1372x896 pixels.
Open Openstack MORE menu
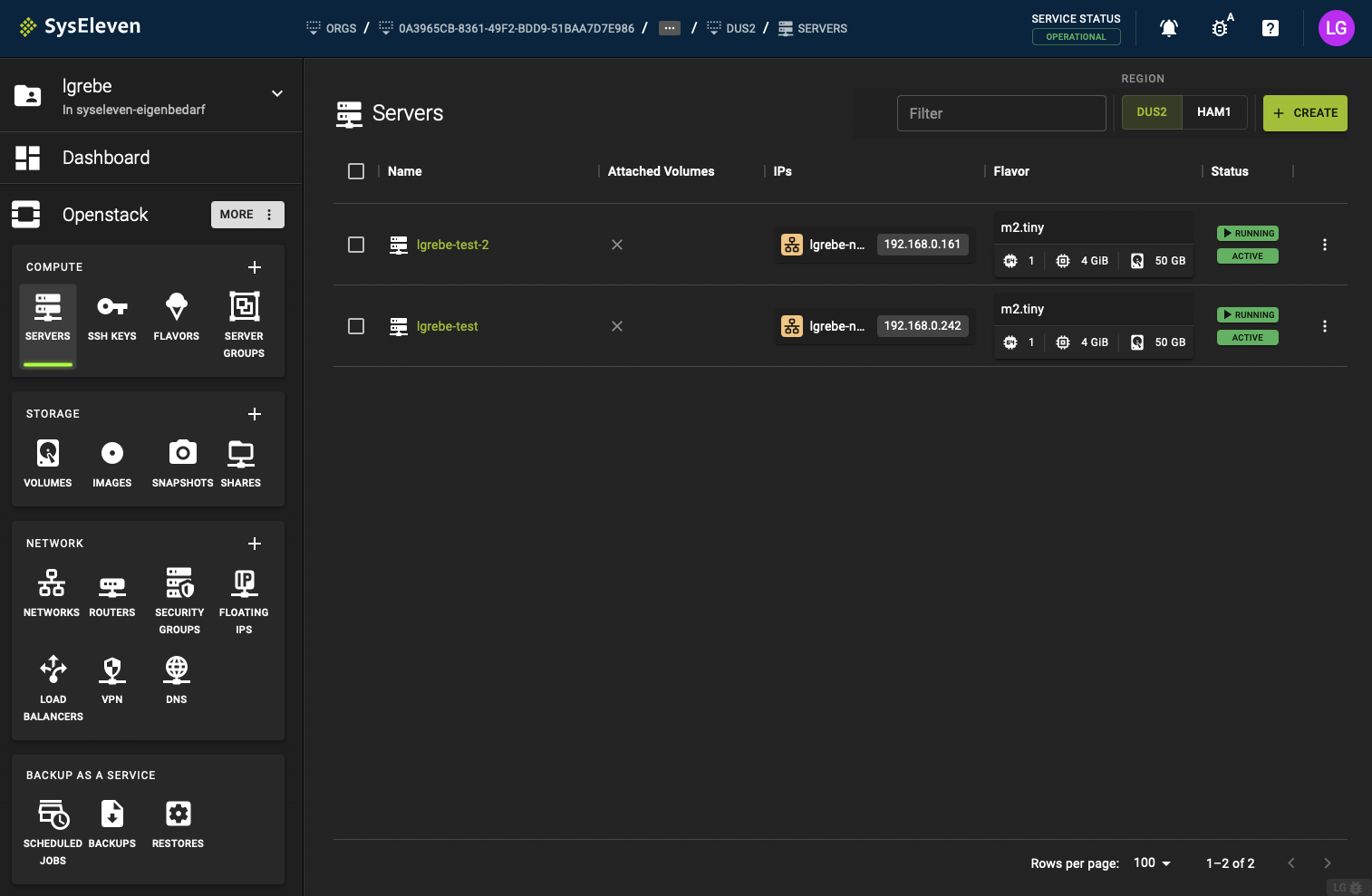(247, 215)
